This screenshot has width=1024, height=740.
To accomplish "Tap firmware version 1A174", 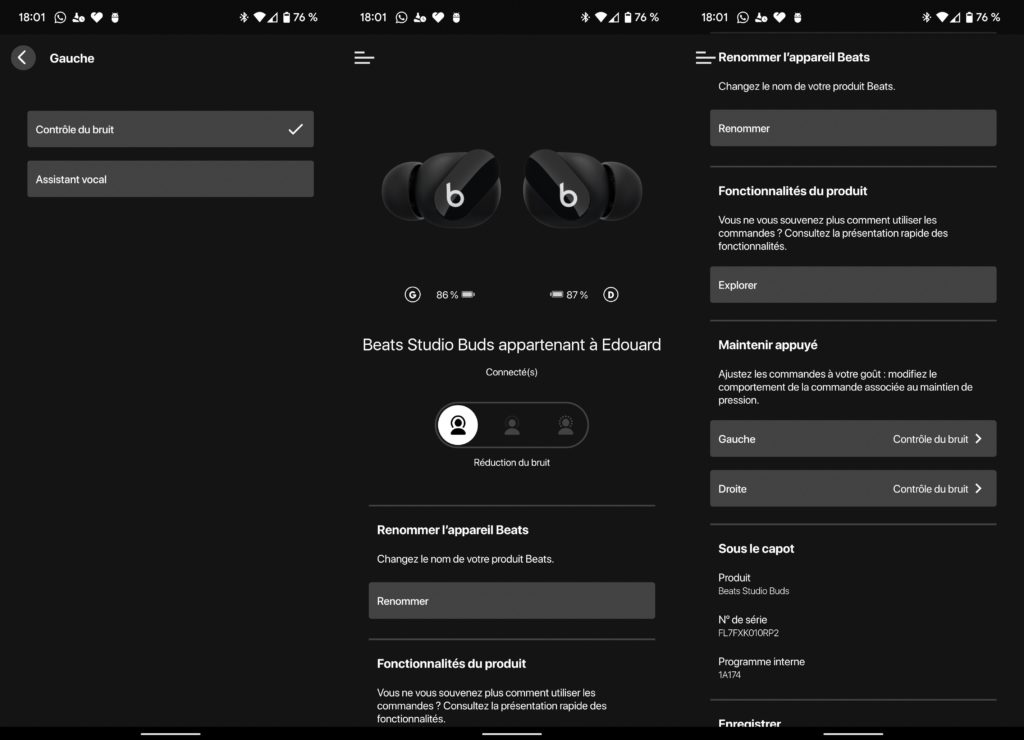I will pos(729,675).
